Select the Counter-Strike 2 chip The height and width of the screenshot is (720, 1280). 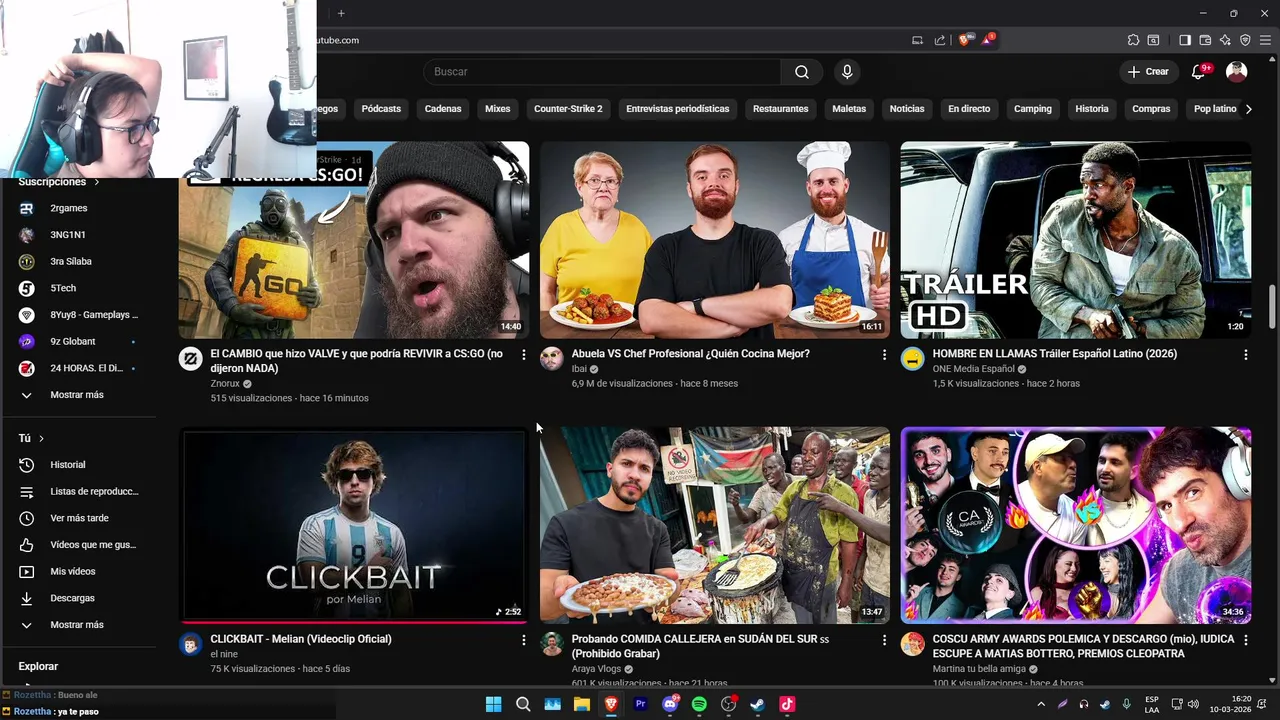pyautogui.click(x=568, y=109)
